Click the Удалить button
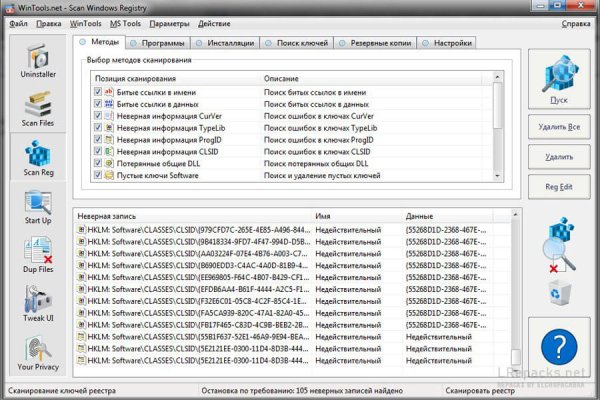 [559, 157]
